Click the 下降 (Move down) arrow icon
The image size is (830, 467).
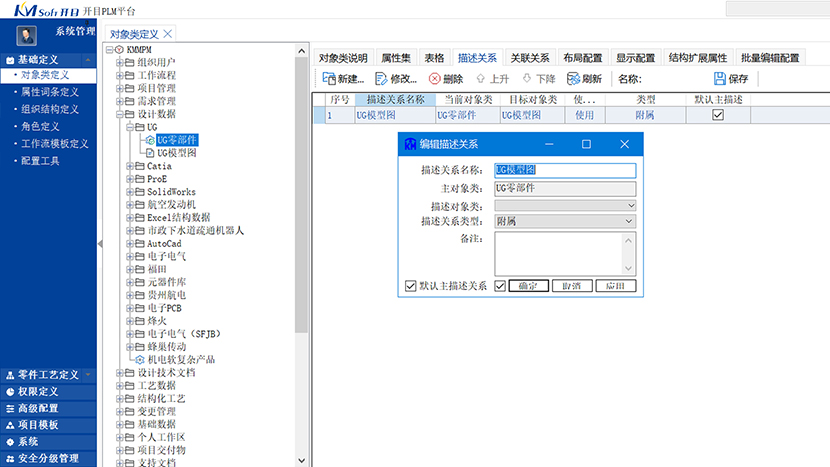[527, 79]
